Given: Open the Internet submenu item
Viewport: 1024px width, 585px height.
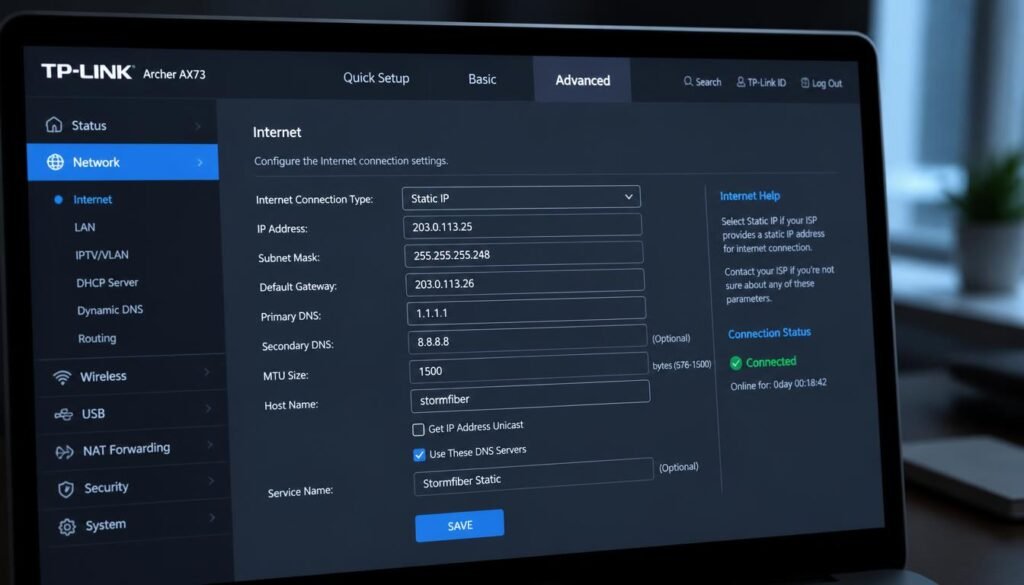Looking at the screenshot, I should [92, 200].
